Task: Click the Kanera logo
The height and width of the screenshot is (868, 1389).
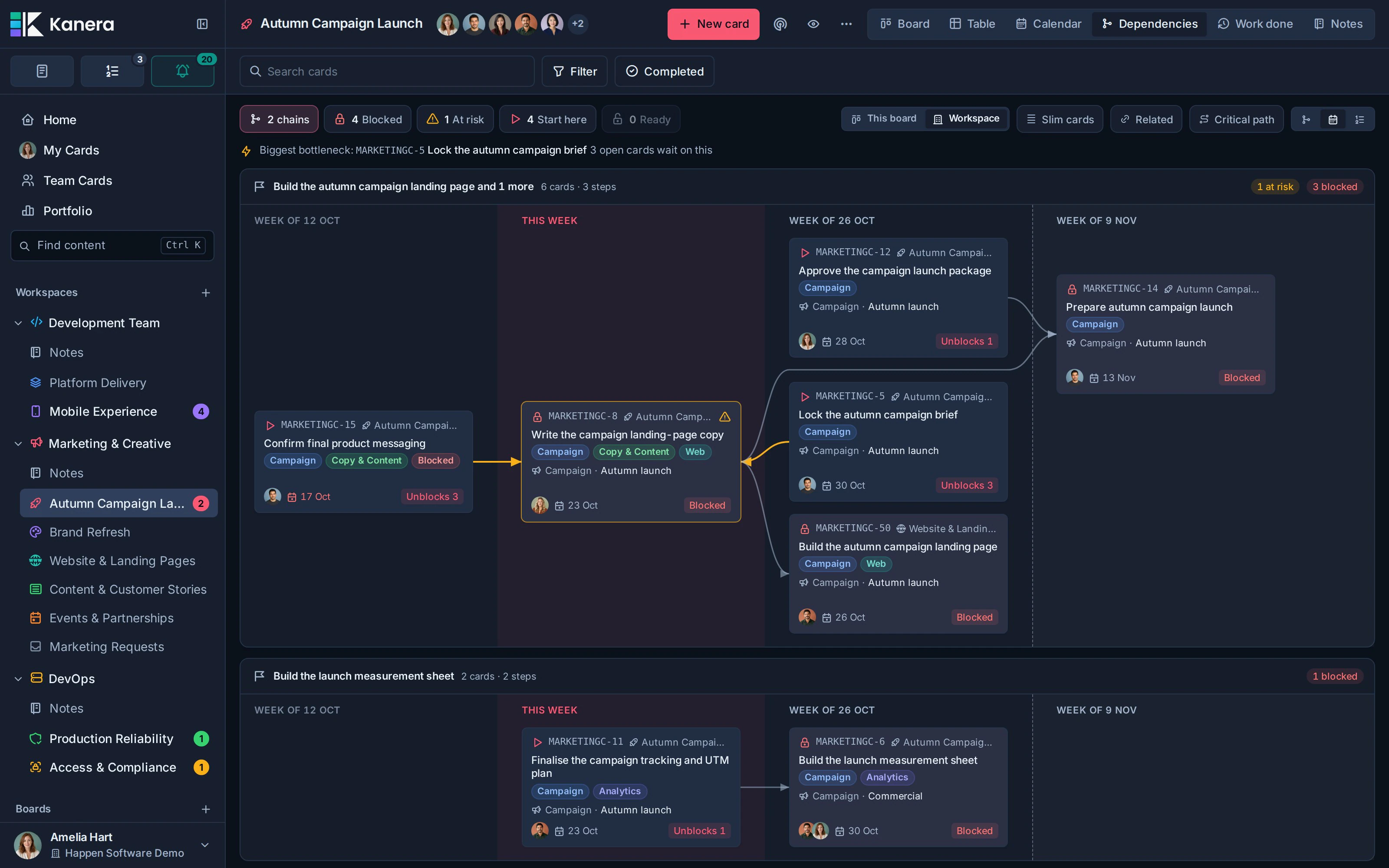Action: tap(62, 23)
